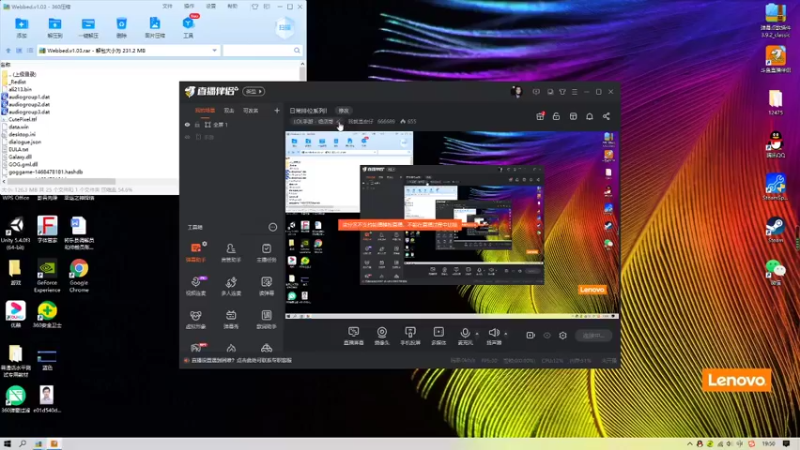Click the search magnifier icon in 360压缩
Image resolution: width=800 pixels, height=450 pixels.
point(297,51)
